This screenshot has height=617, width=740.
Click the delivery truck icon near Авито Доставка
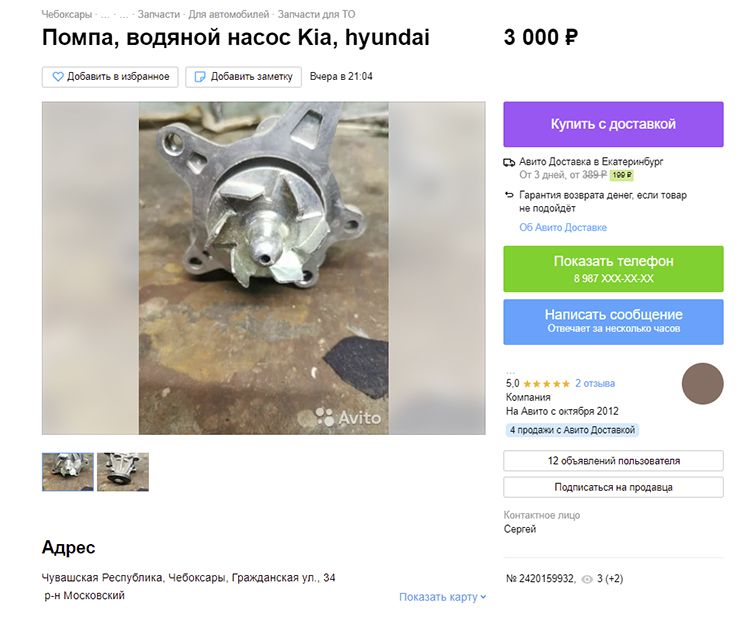pos(509,162)
